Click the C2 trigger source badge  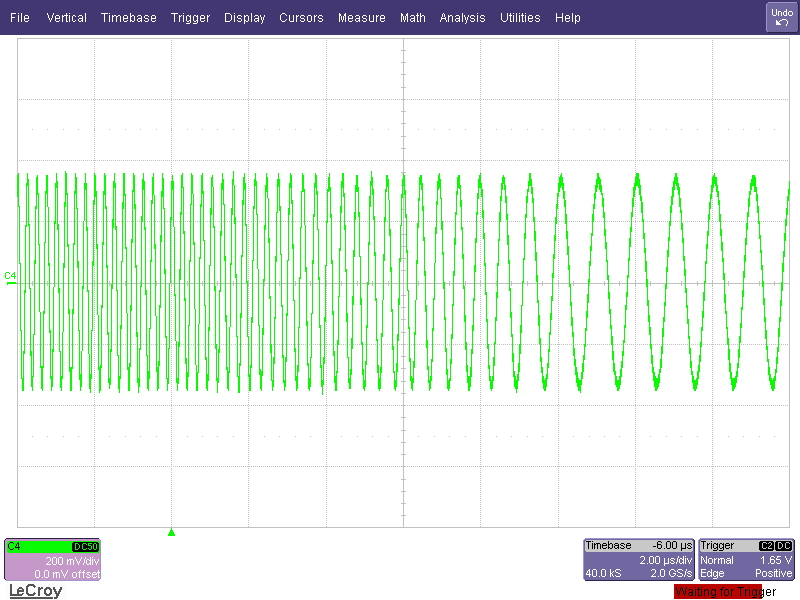(766, 546)
